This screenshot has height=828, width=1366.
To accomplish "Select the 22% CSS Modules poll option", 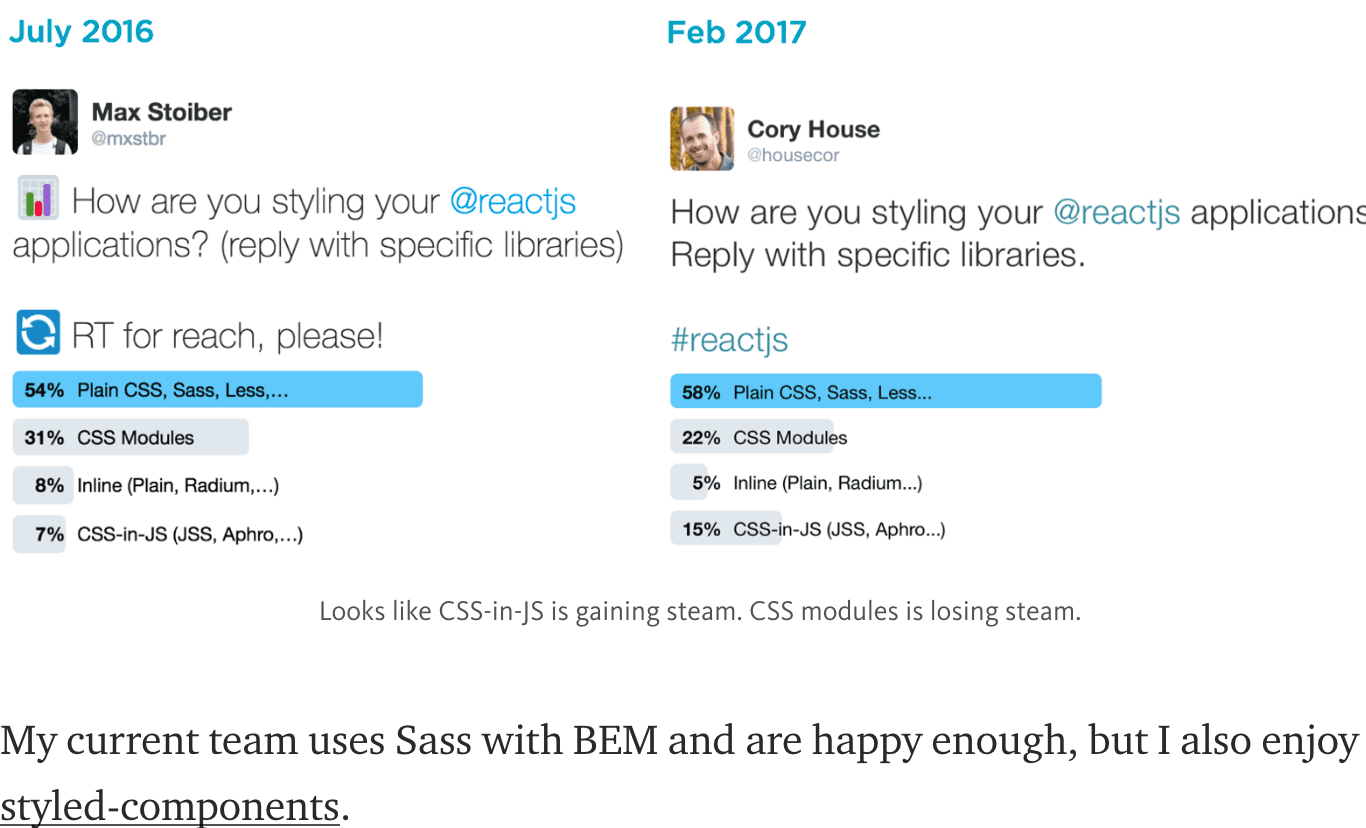I will click(x=760, y=437).
